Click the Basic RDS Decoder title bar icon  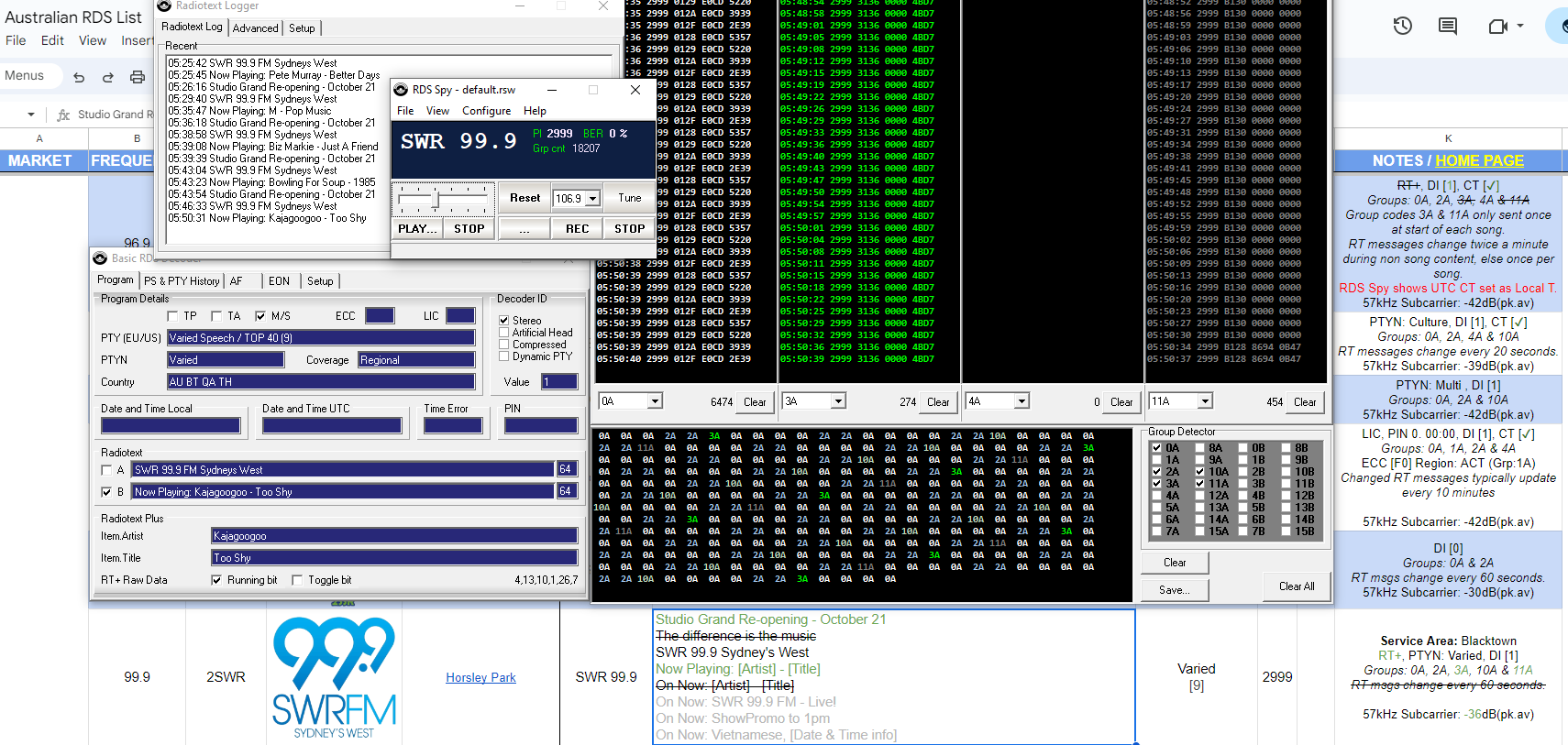pyautogui.click(x=100, y=258)
